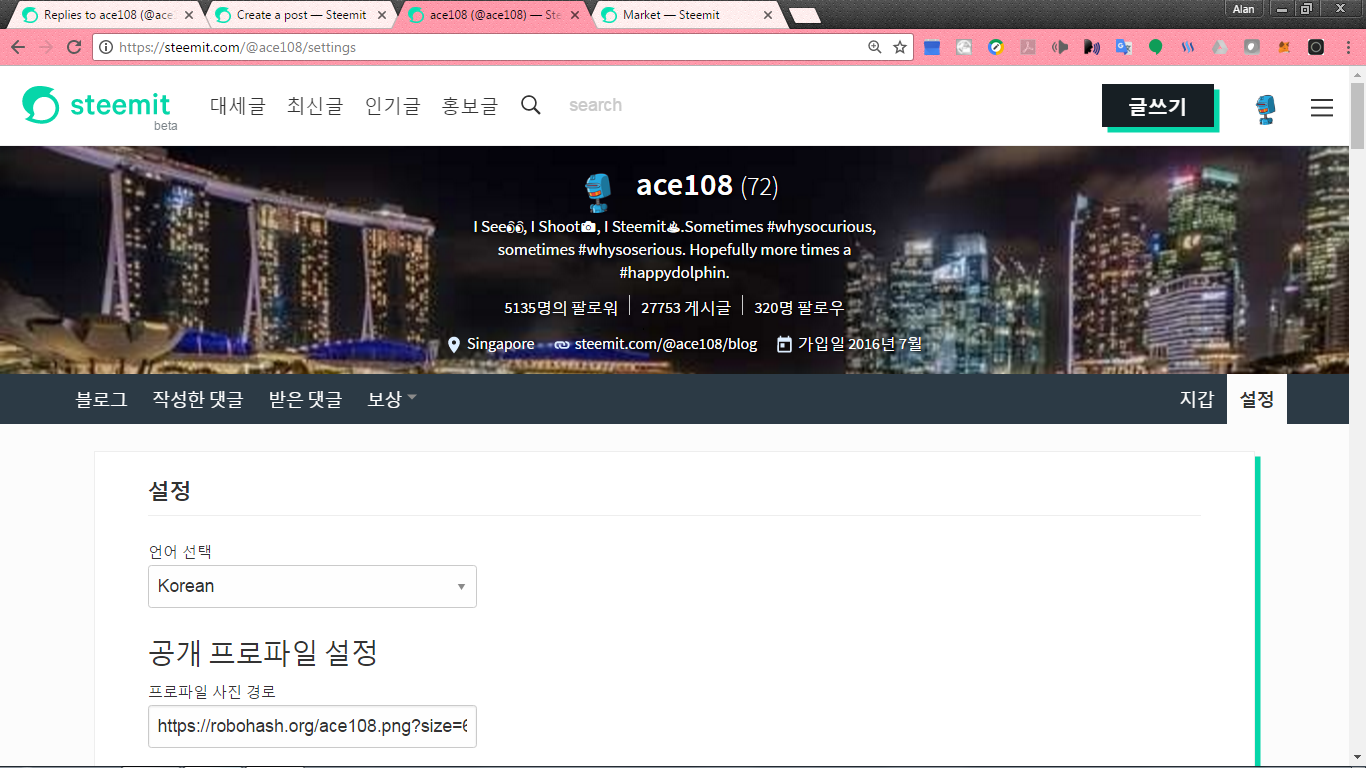Click the site information icon in the address bar
Screen dimensions: 1366x768
(x=106, y=47)
